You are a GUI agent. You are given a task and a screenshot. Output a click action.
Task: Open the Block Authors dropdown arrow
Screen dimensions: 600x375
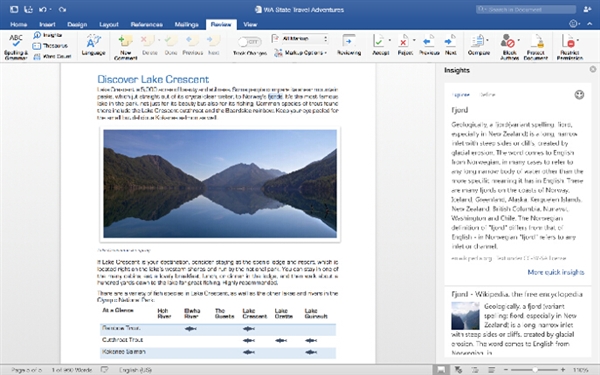518,40
